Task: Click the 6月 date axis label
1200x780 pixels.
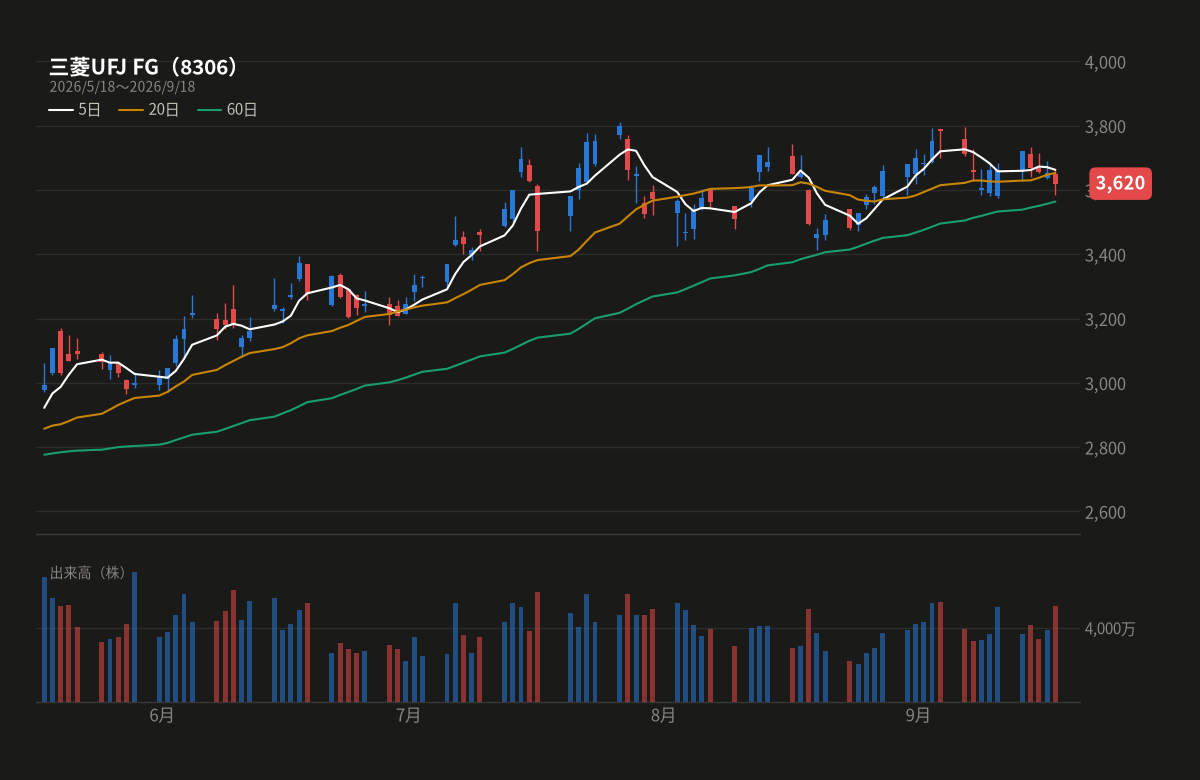Action: tap(161, 716)
